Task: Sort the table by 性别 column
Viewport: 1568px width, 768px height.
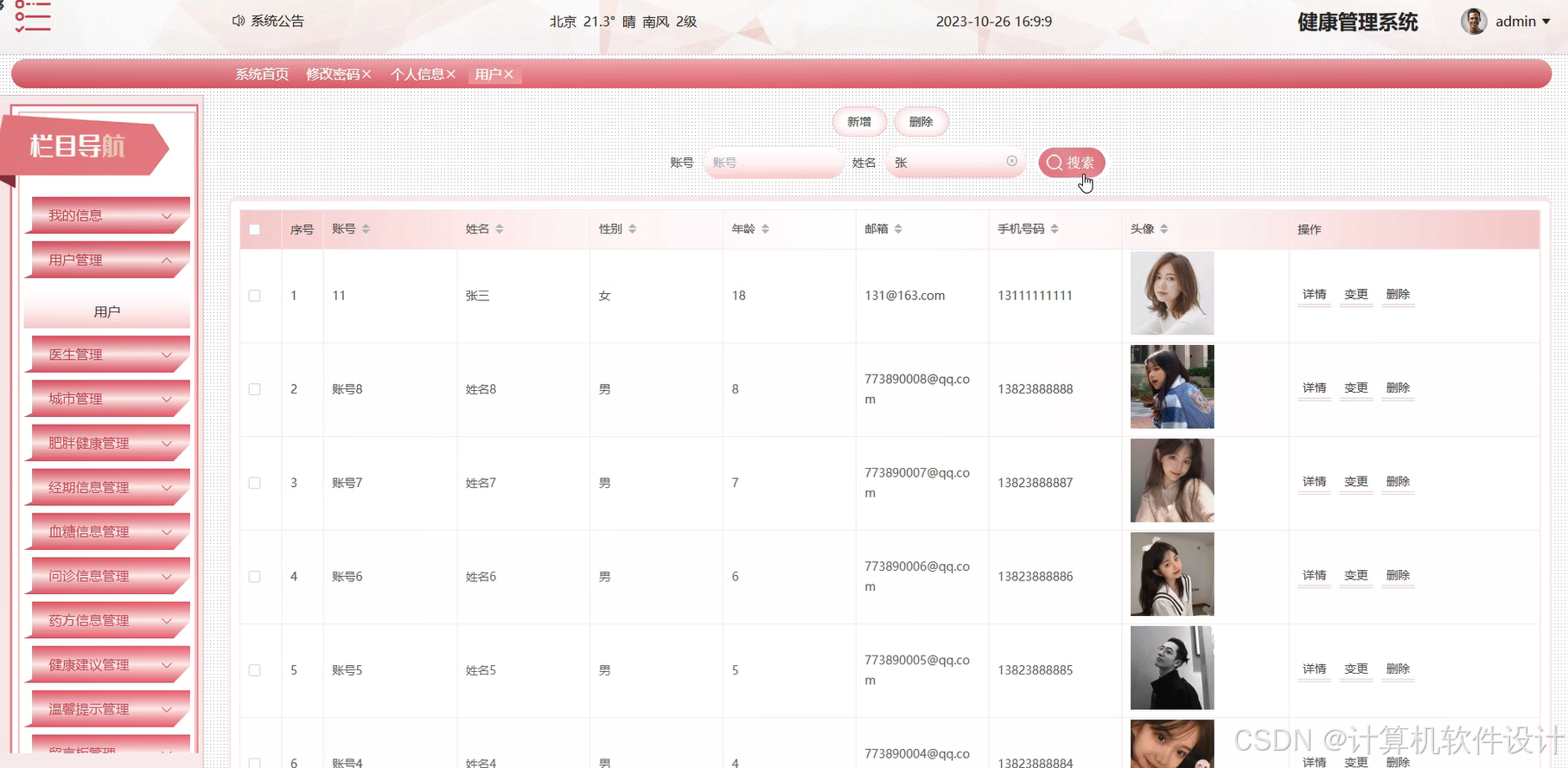Action: pyautogui.click(x=633, y=229)
